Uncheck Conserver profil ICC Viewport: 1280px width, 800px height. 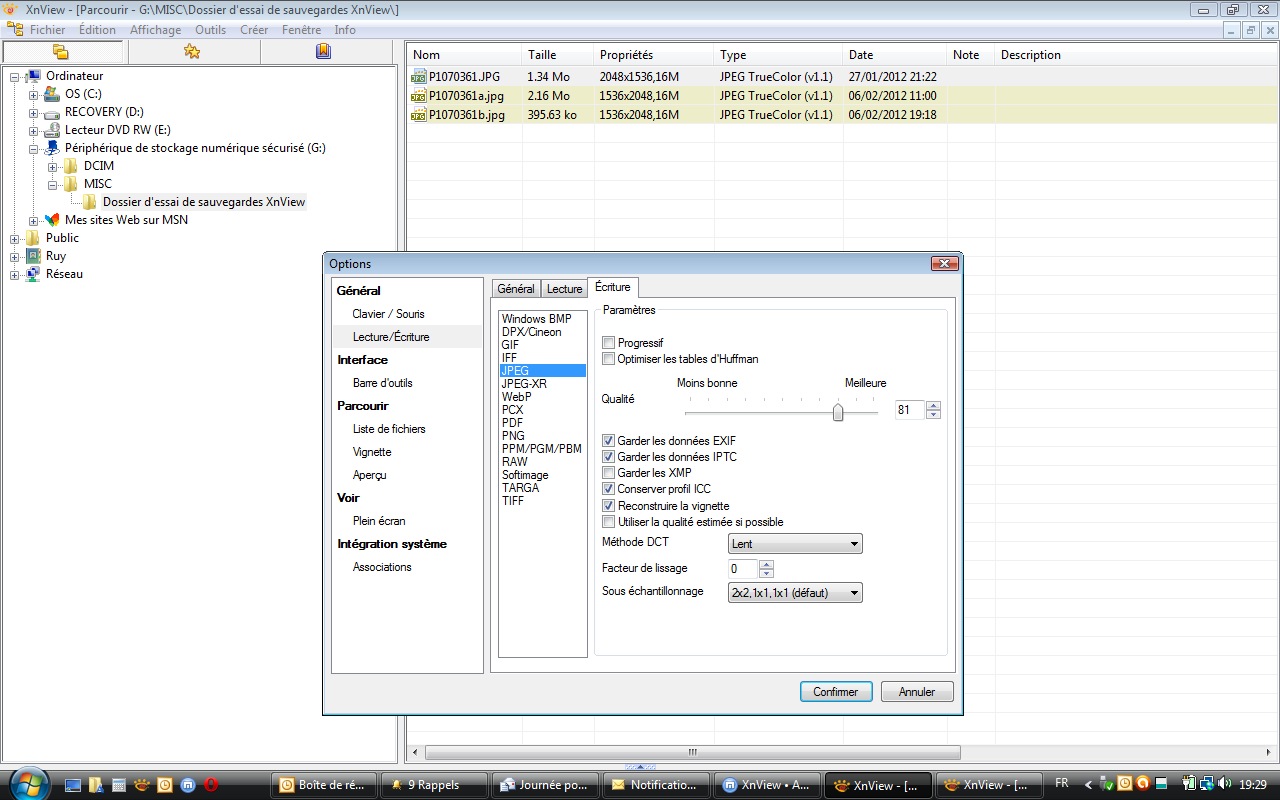pyautogui.click(x=609, y=489)
